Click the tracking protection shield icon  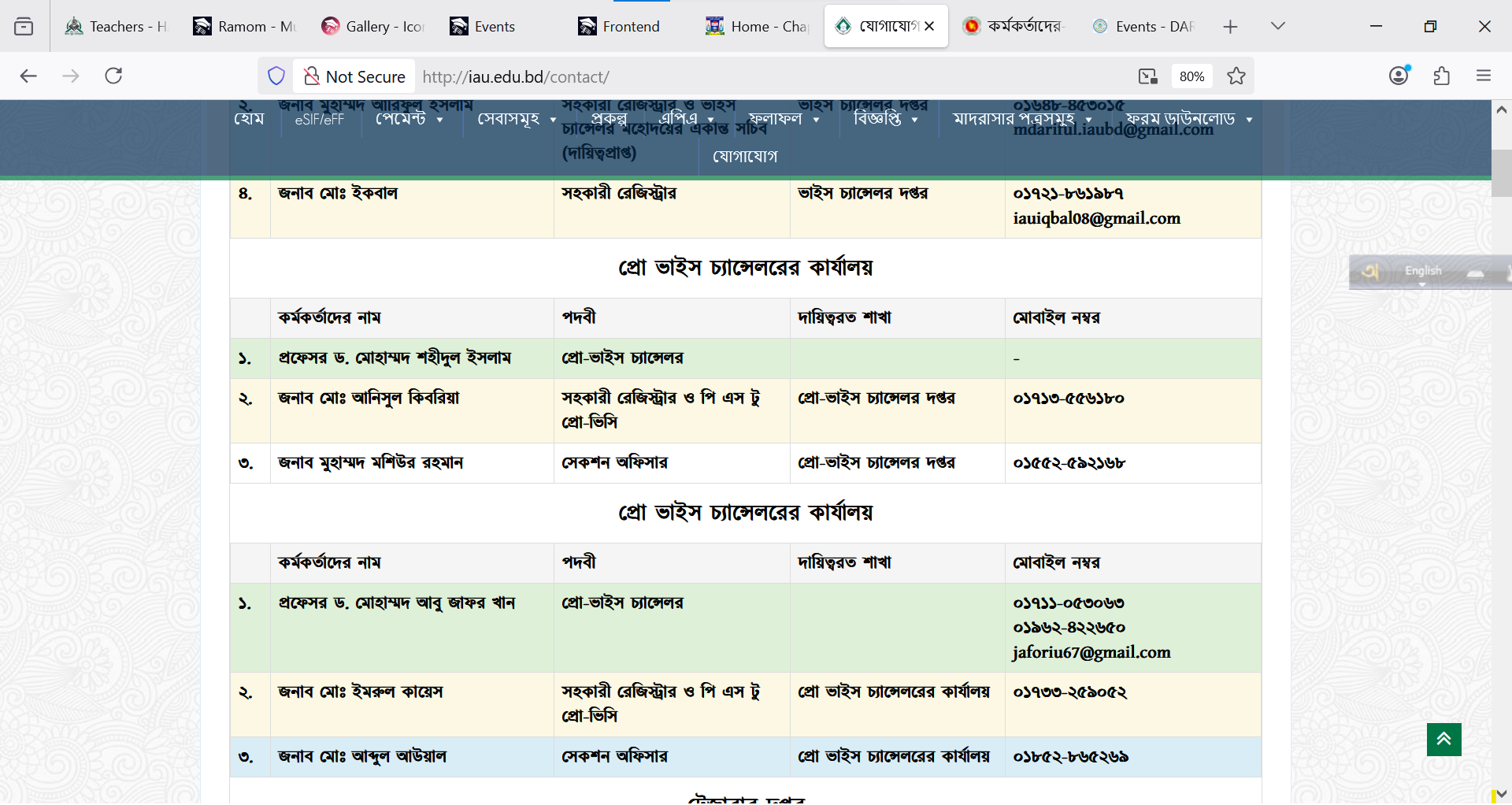tap(276, 76)
